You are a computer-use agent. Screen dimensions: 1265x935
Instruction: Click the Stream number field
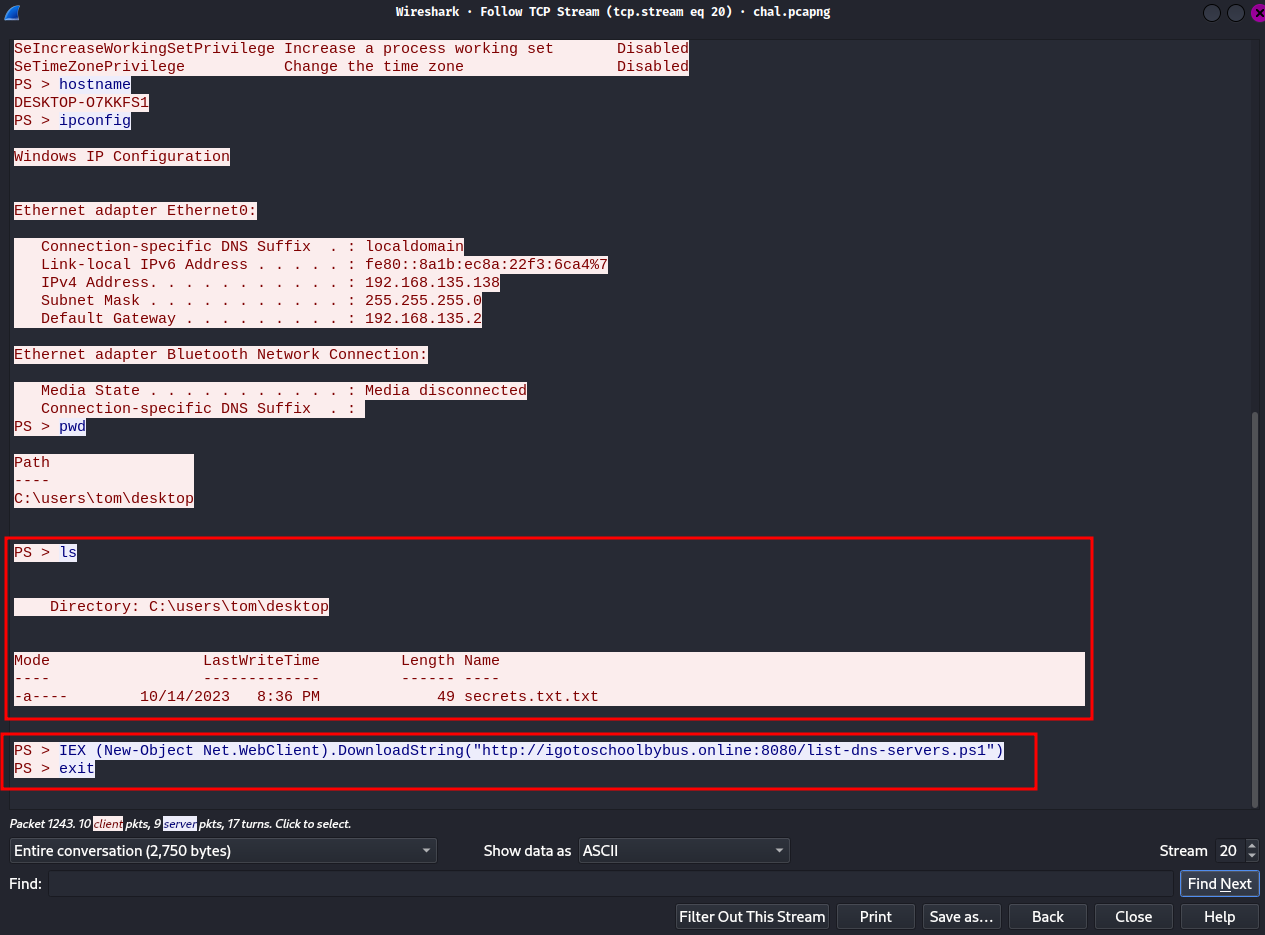click(1230, 851)
